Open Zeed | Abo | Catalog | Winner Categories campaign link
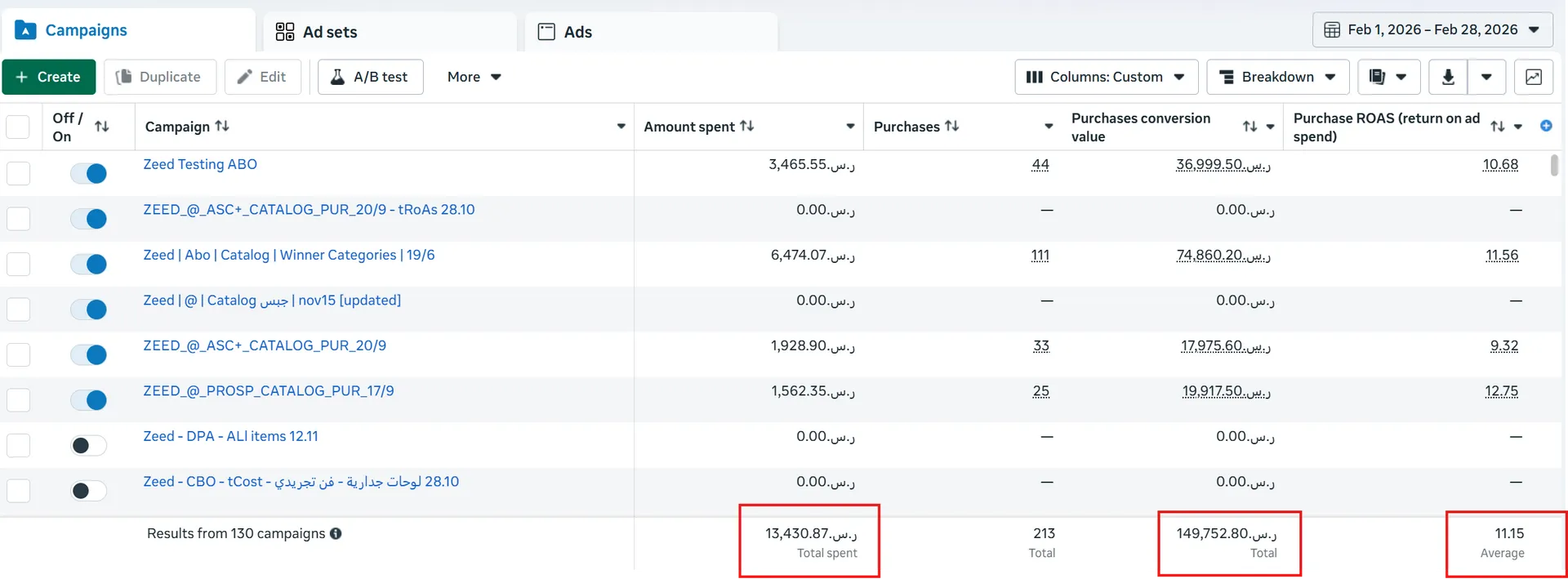Screen dimensions: 1568x579 (289, 255)
